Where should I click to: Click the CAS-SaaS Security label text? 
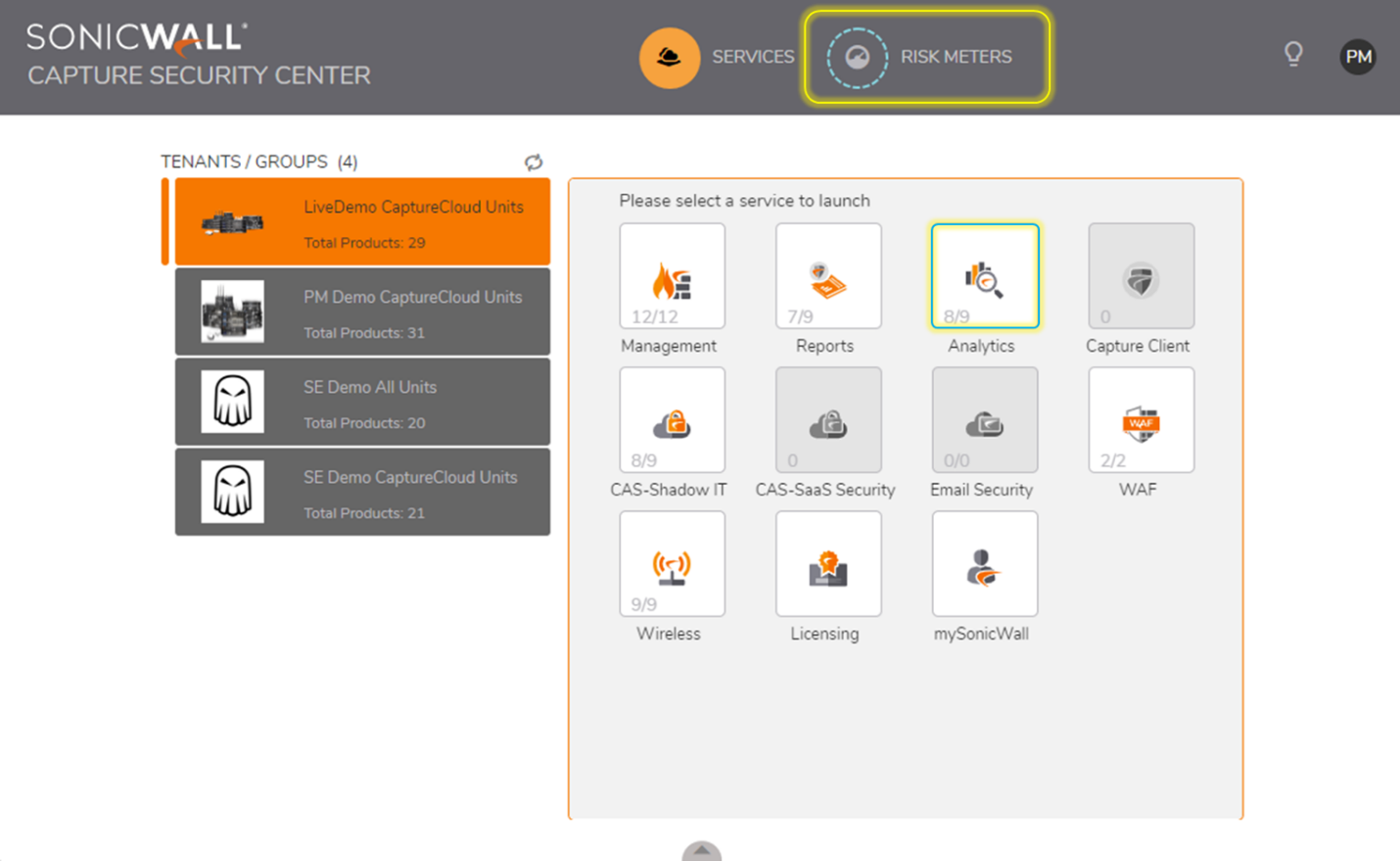pos(825,490)
